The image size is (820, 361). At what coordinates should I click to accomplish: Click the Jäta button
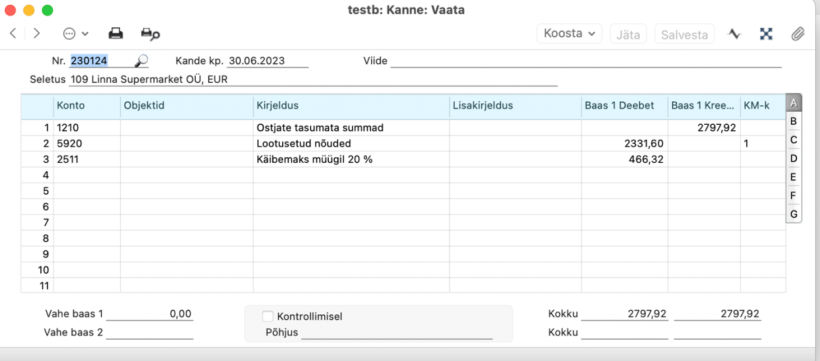tap(628, 35)
